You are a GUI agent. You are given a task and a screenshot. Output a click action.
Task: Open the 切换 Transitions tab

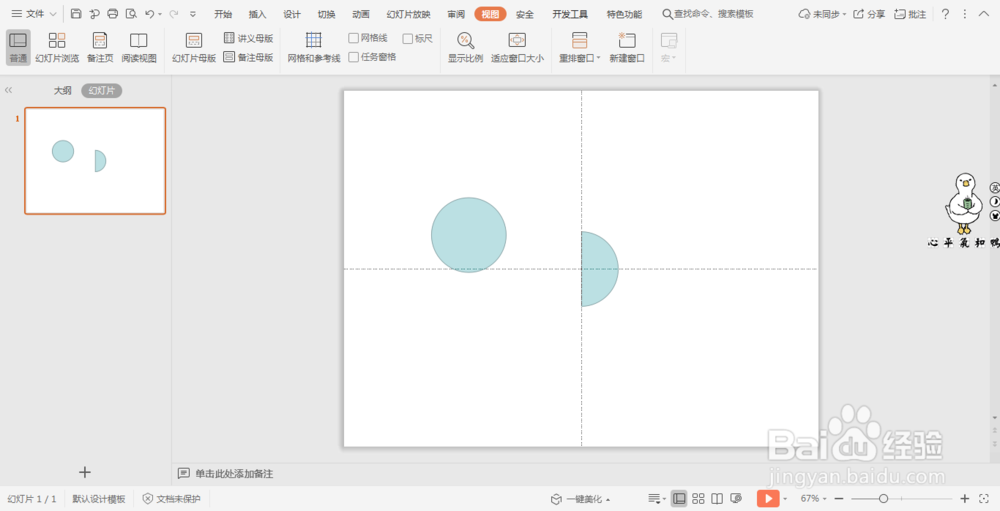coord(327,14)
